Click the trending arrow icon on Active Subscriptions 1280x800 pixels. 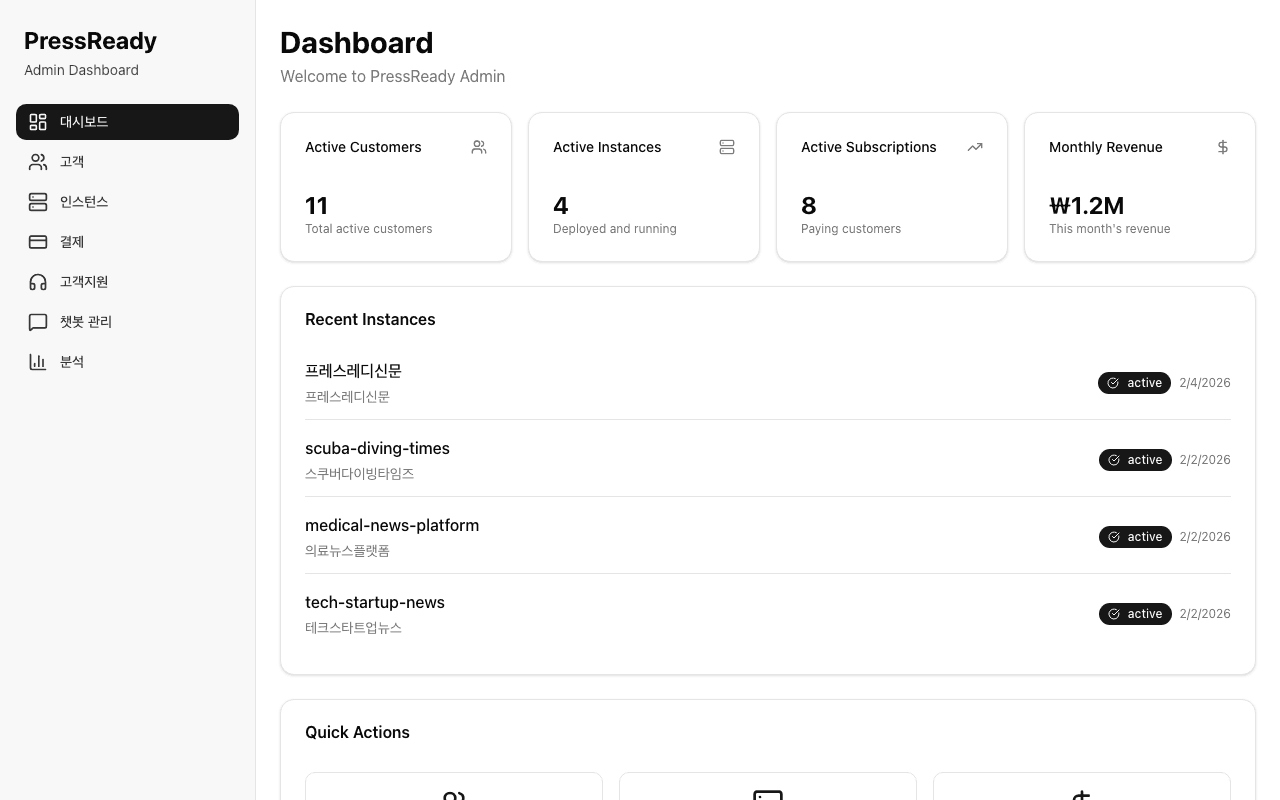point(975,147)
